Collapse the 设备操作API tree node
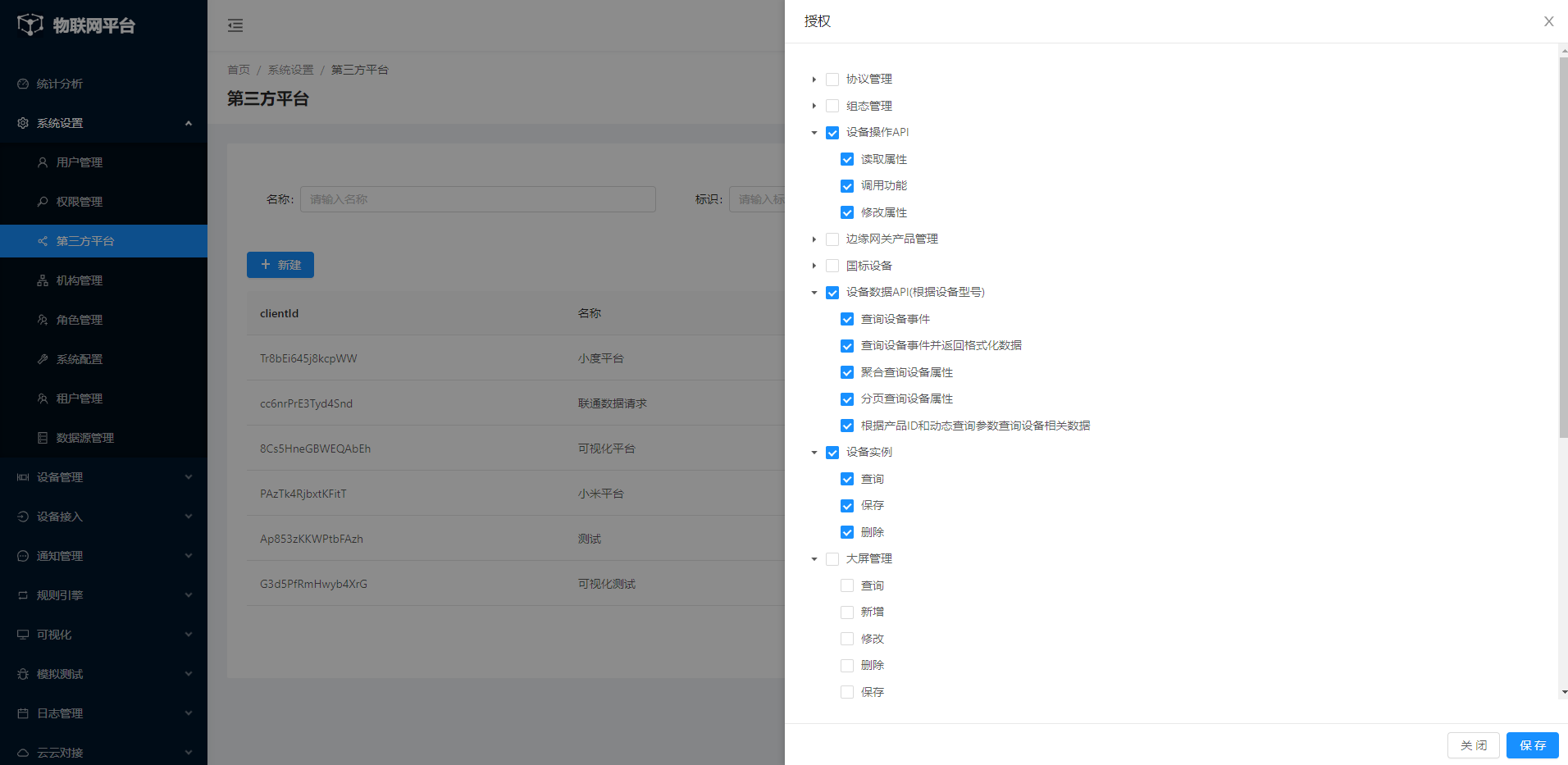The height and width of the screenshot is (765, 1568). (x=814, y=133)
